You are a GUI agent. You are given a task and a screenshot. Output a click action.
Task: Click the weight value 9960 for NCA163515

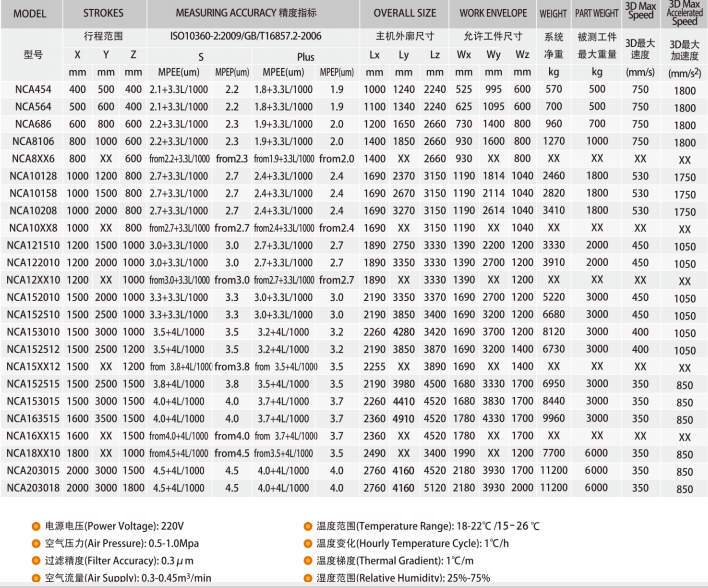(554, 418)
